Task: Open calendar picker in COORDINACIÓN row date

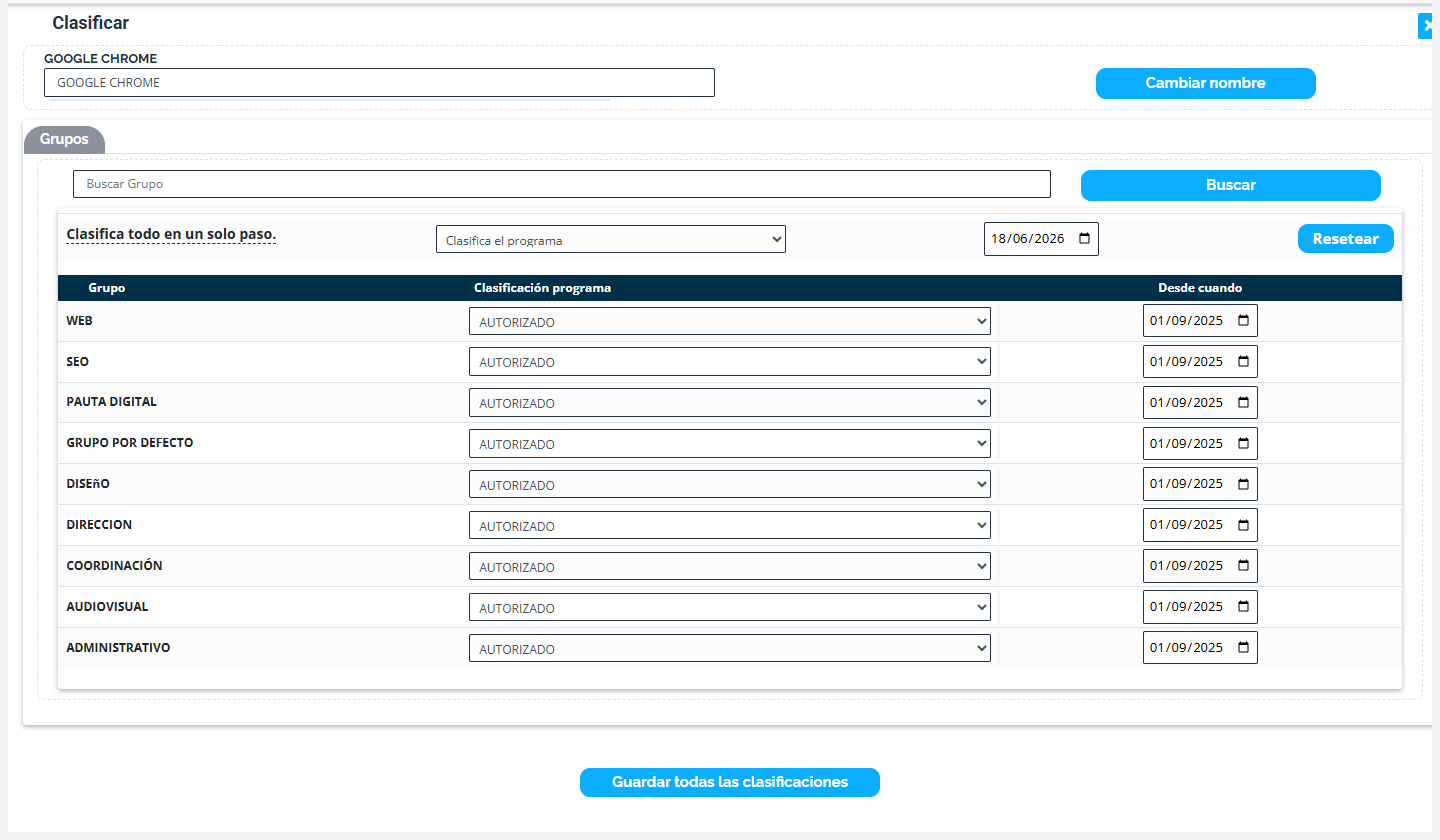Action: [x=1243, y=566]
